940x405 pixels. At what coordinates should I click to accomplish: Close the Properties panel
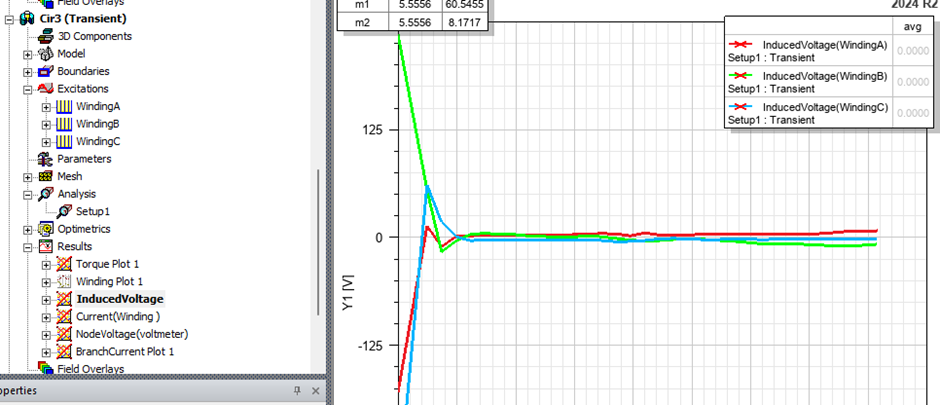click(316, 391)
